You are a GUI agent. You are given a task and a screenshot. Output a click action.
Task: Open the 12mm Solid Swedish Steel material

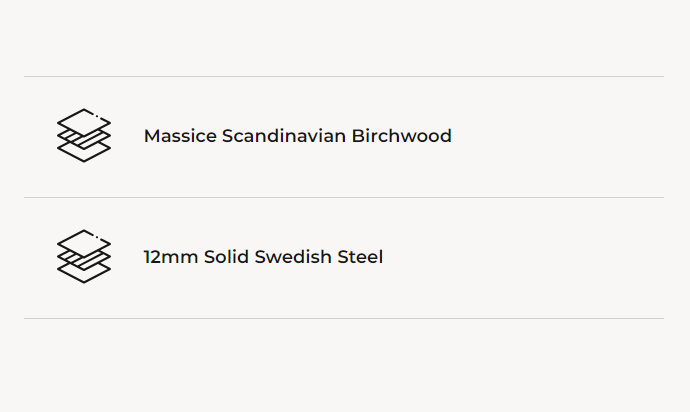[263, 257]
